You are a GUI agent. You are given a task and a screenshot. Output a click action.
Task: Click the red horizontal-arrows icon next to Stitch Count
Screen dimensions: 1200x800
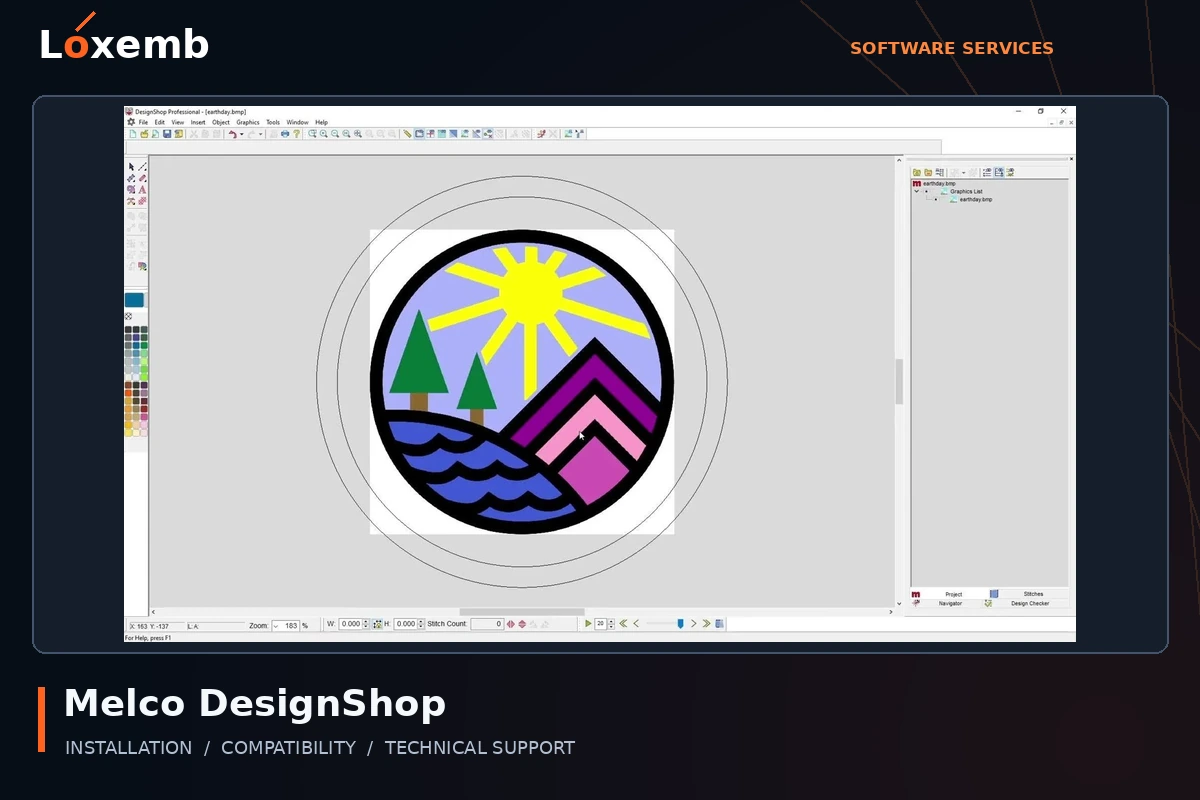click(510, 624)
